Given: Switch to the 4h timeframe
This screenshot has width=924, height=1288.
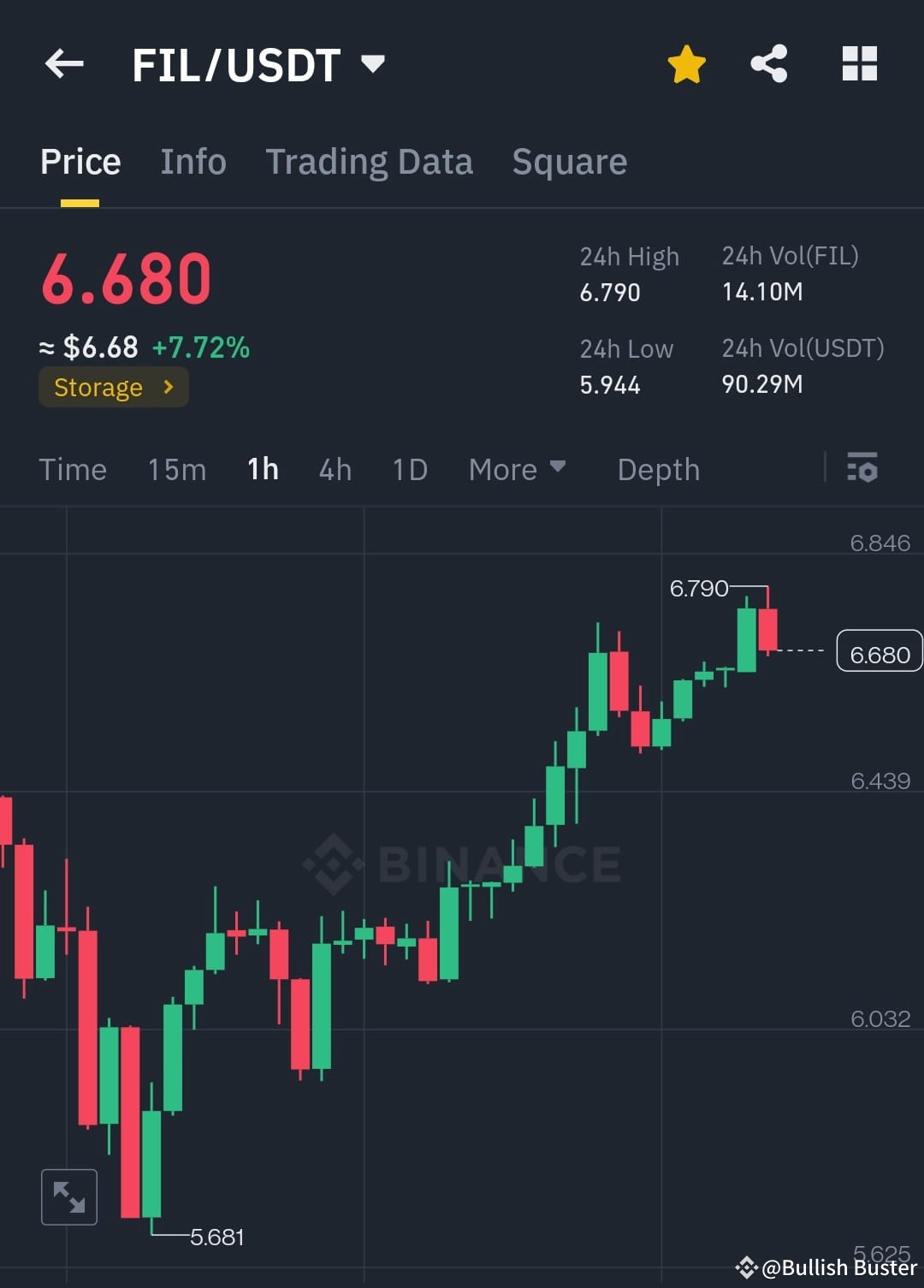Looking at the screenshot, I should coord(335,469).
